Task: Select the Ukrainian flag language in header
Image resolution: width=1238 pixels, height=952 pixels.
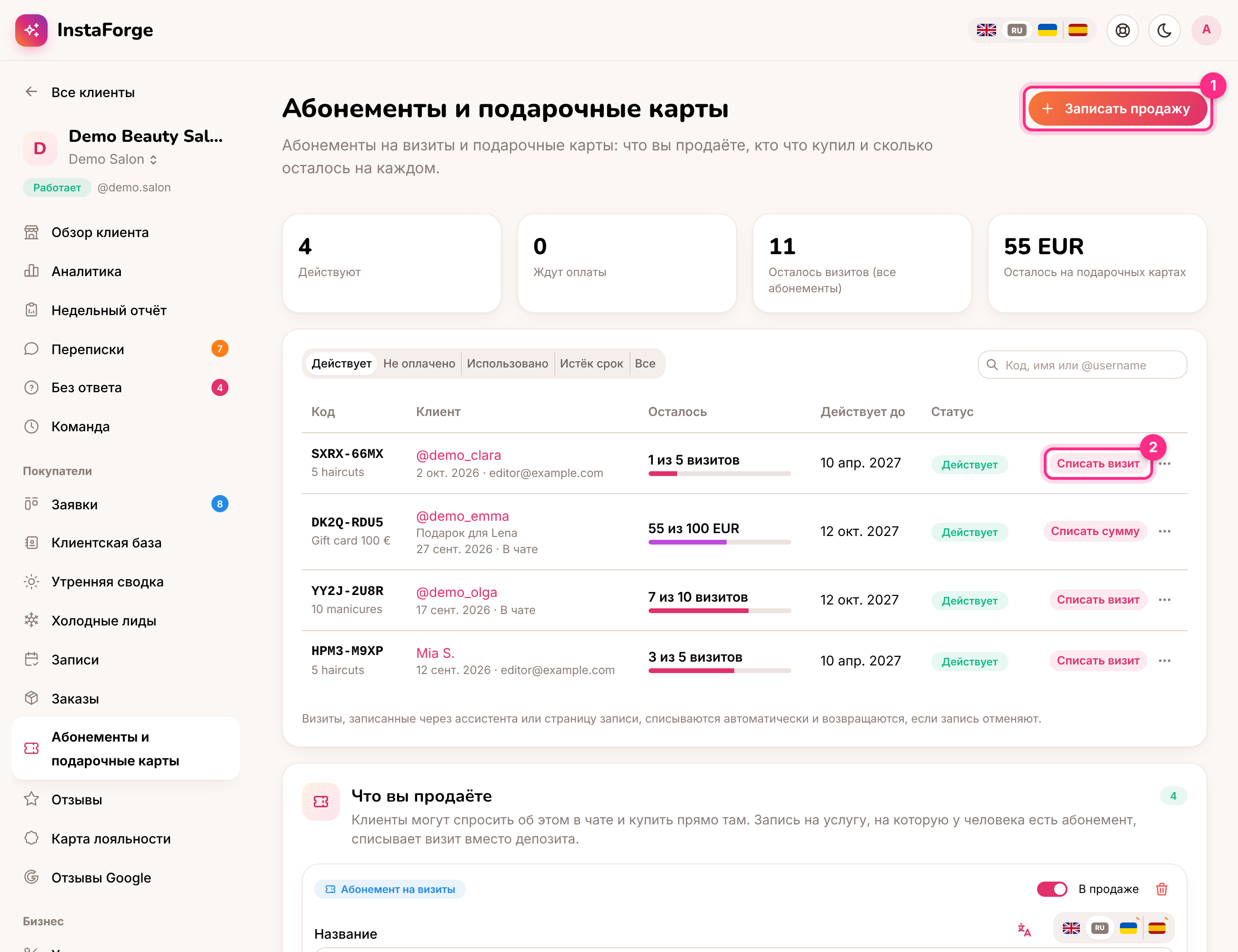Action: tap(1047, 30)
